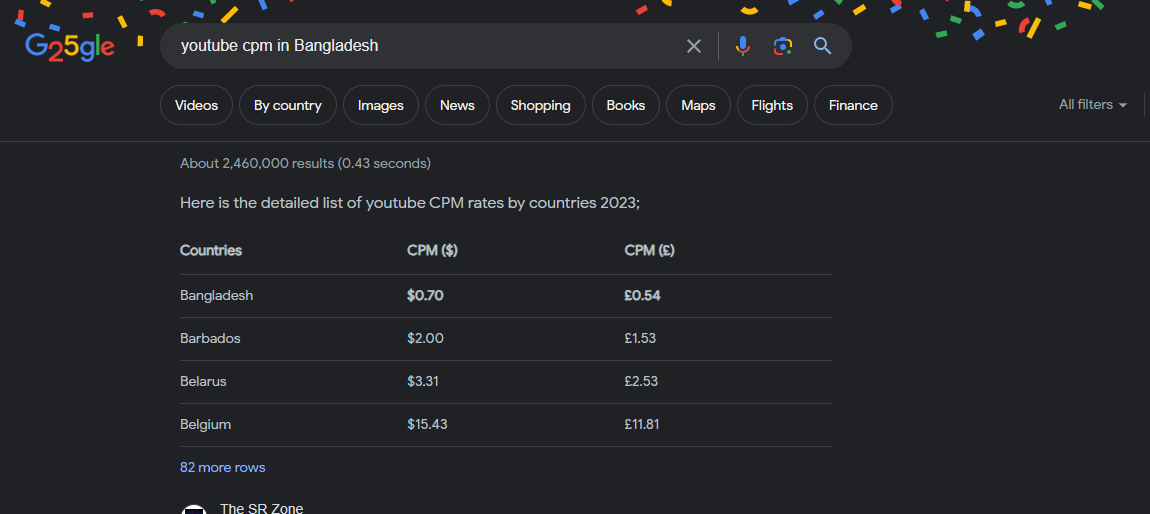The width and height of the screenshot is (1150, 514).
Task: Clear the search box with the X icon
Action: [693, 46]
